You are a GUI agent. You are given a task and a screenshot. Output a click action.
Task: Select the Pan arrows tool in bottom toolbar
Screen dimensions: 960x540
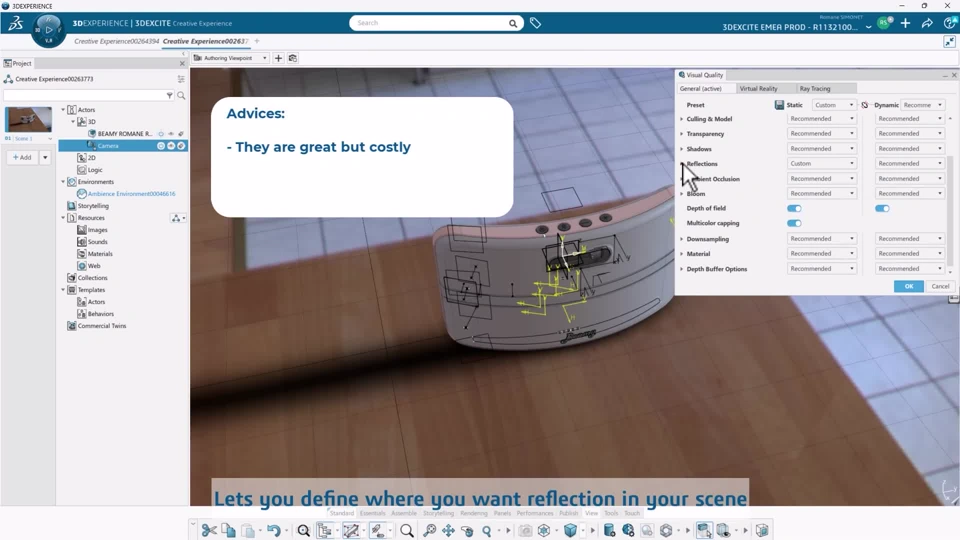pyautogui.click(x=448, y=530)
